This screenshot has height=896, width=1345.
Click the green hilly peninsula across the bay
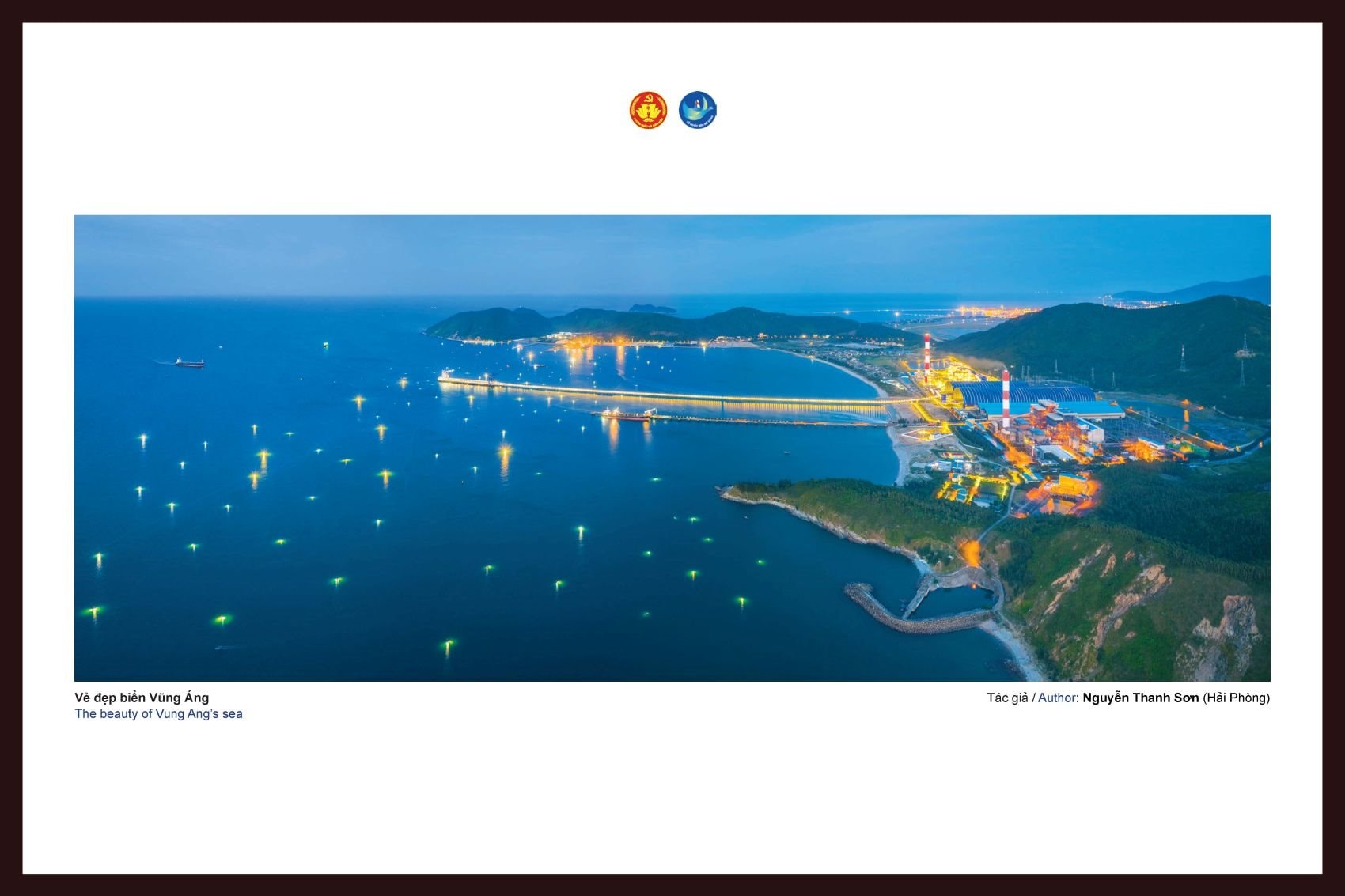633,323
